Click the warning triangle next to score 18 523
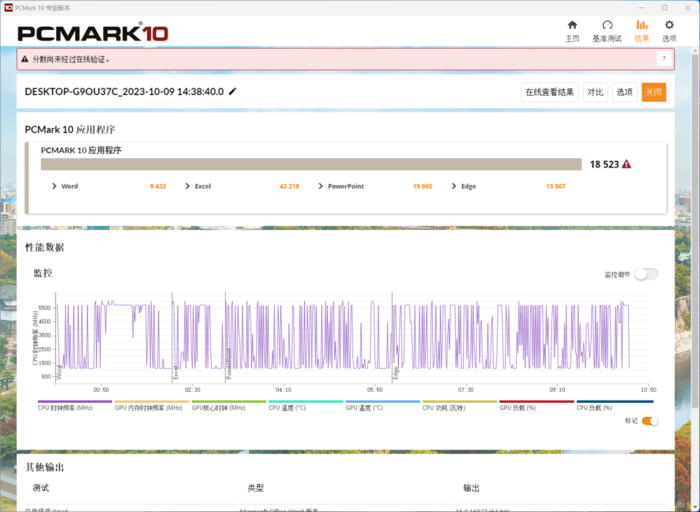700x512 pixels. point(626,164)
